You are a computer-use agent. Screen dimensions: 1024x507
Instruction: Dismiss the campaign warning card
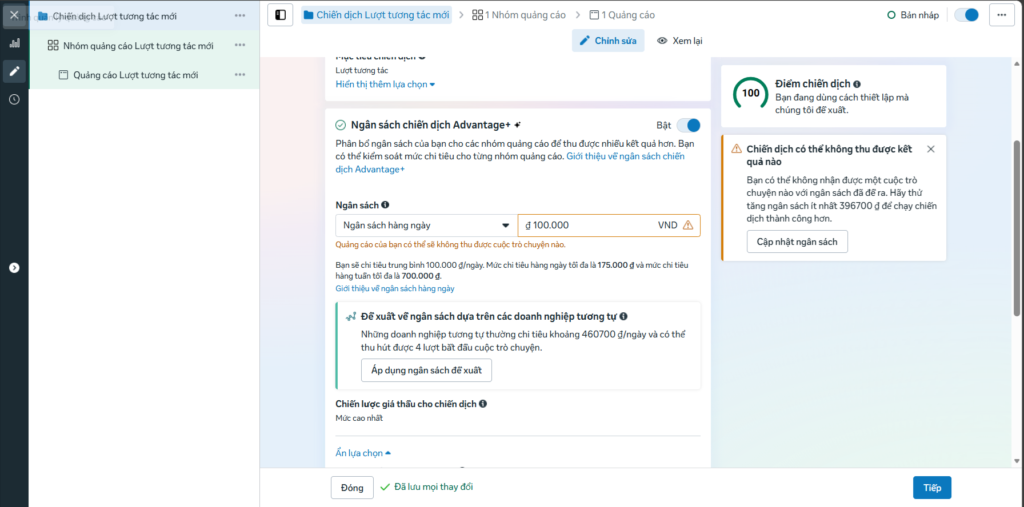[931, 149]
